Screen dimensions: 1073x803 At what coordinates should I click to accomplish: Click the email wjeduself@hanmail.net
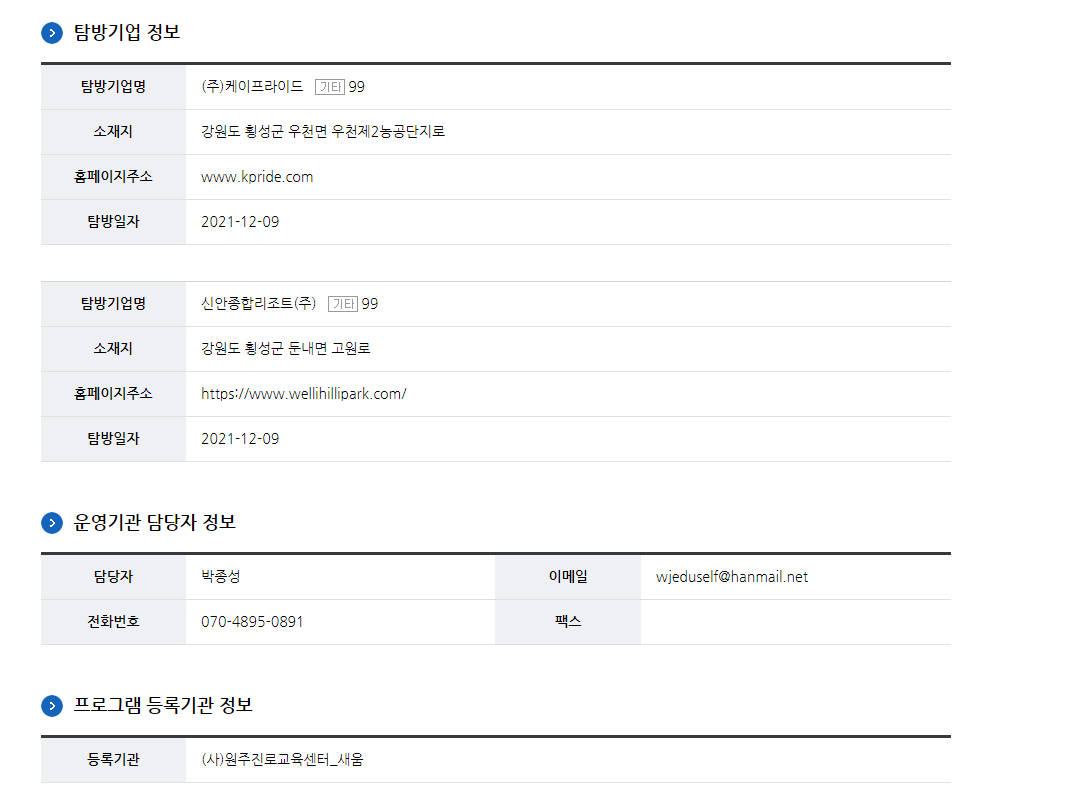(x=732, y=577)
